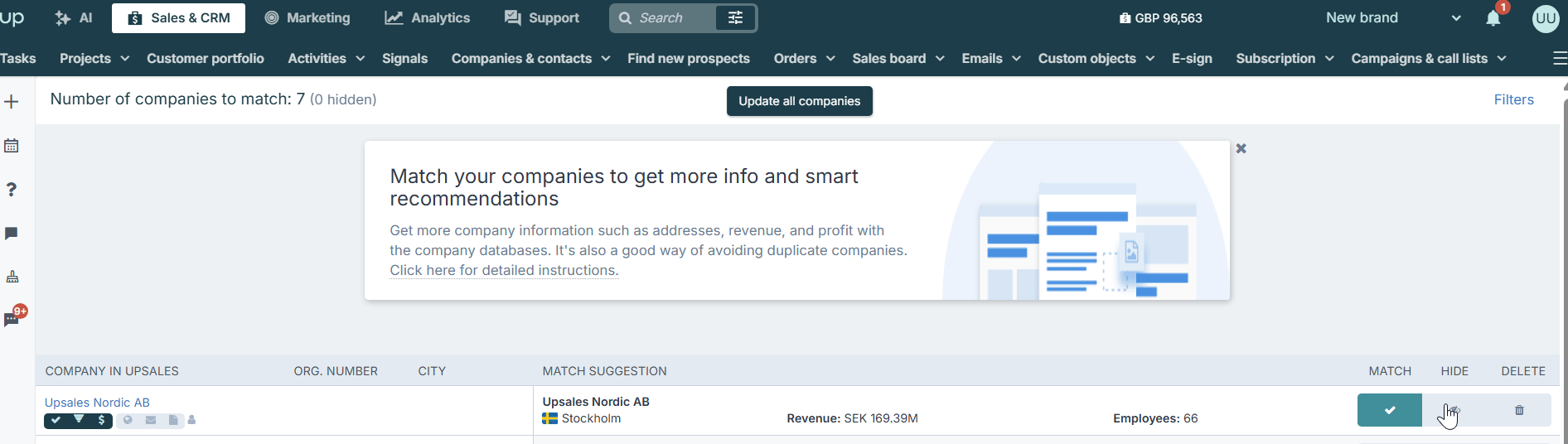Open the search filter sliders icon
This screenshot has width=1568, height=444.
pyautogui.click(x=735, y=18)
